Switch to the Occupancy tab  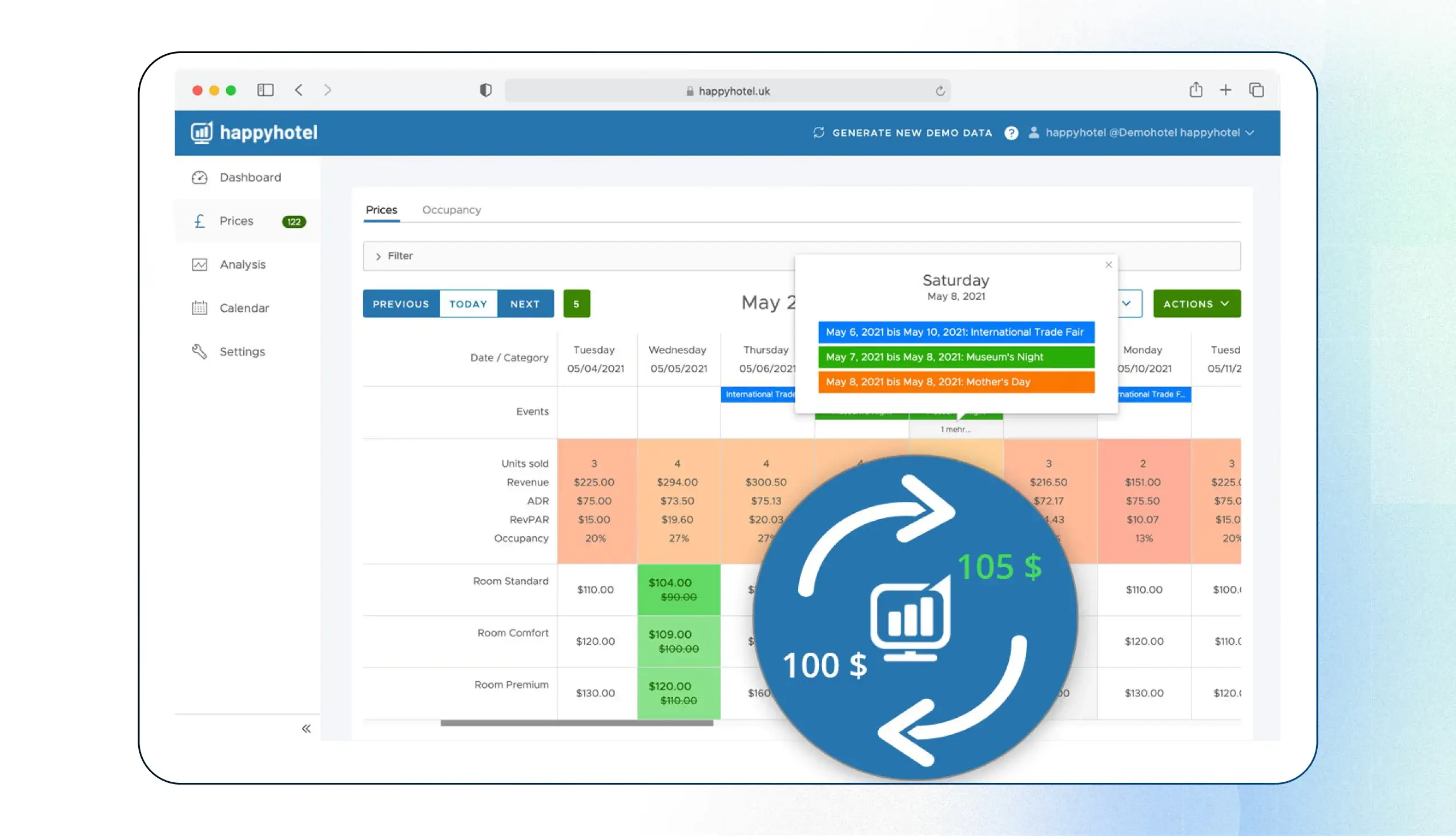(451, 210)
